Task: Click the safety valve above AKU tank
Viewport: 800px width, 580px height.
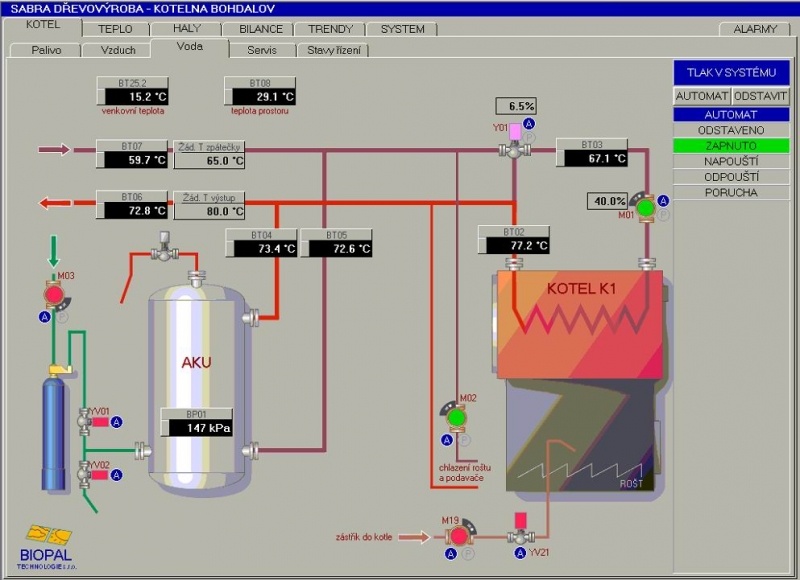Action: [164, 246]
